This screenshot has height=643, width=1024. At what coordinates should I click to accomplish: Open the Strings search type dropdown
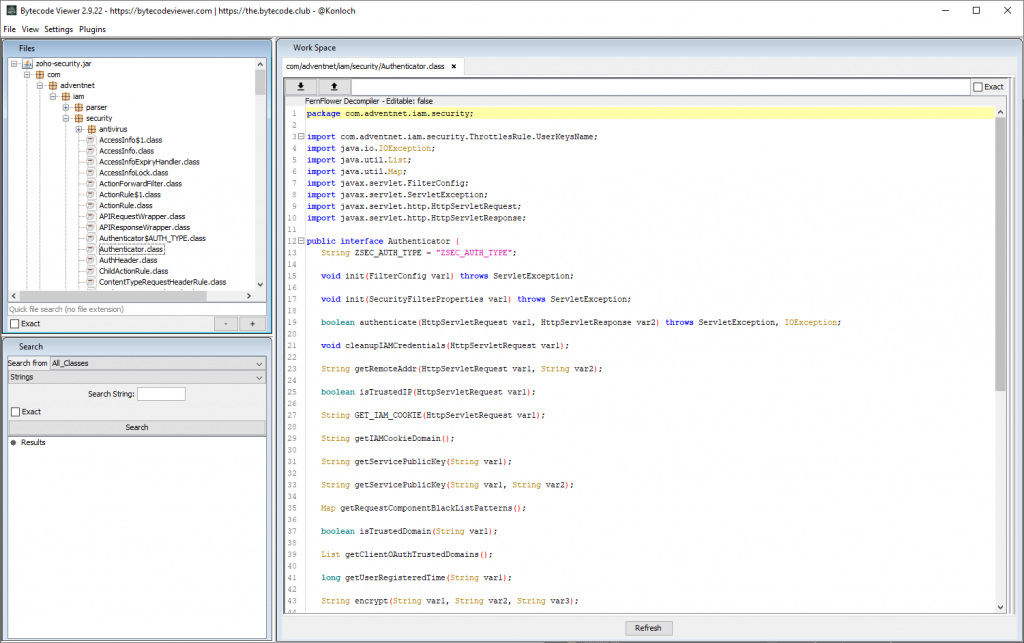[x=136, y=378]
